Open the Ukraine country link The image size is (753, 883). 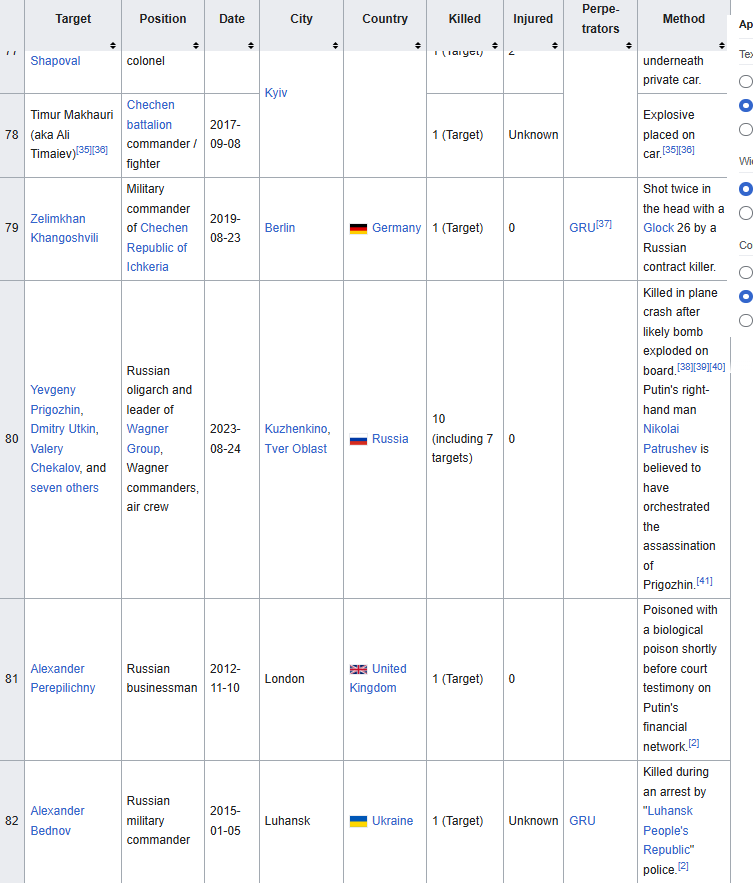[x=393, y=820]
